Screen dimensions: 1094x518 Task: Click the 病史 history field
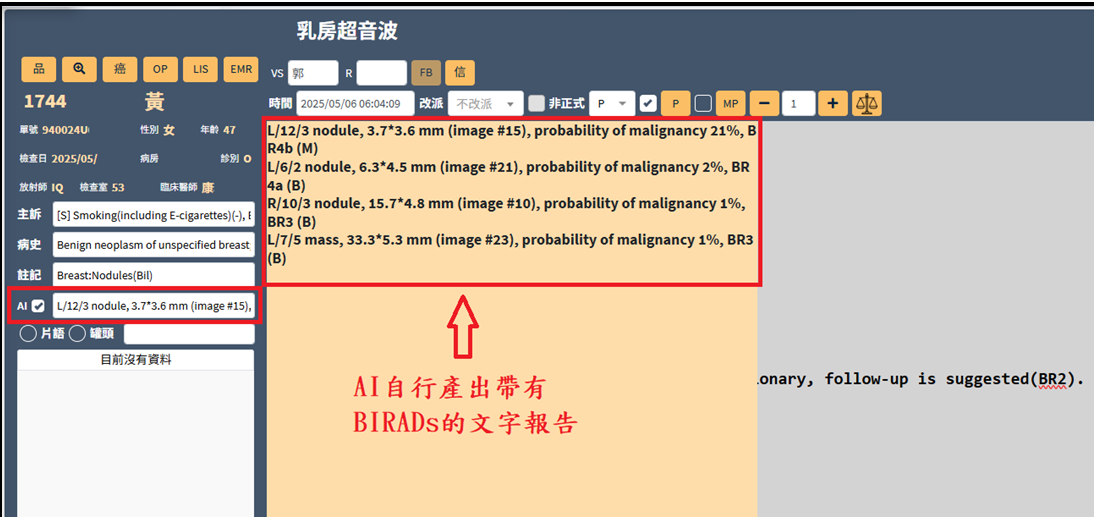(x=153, y=245)
